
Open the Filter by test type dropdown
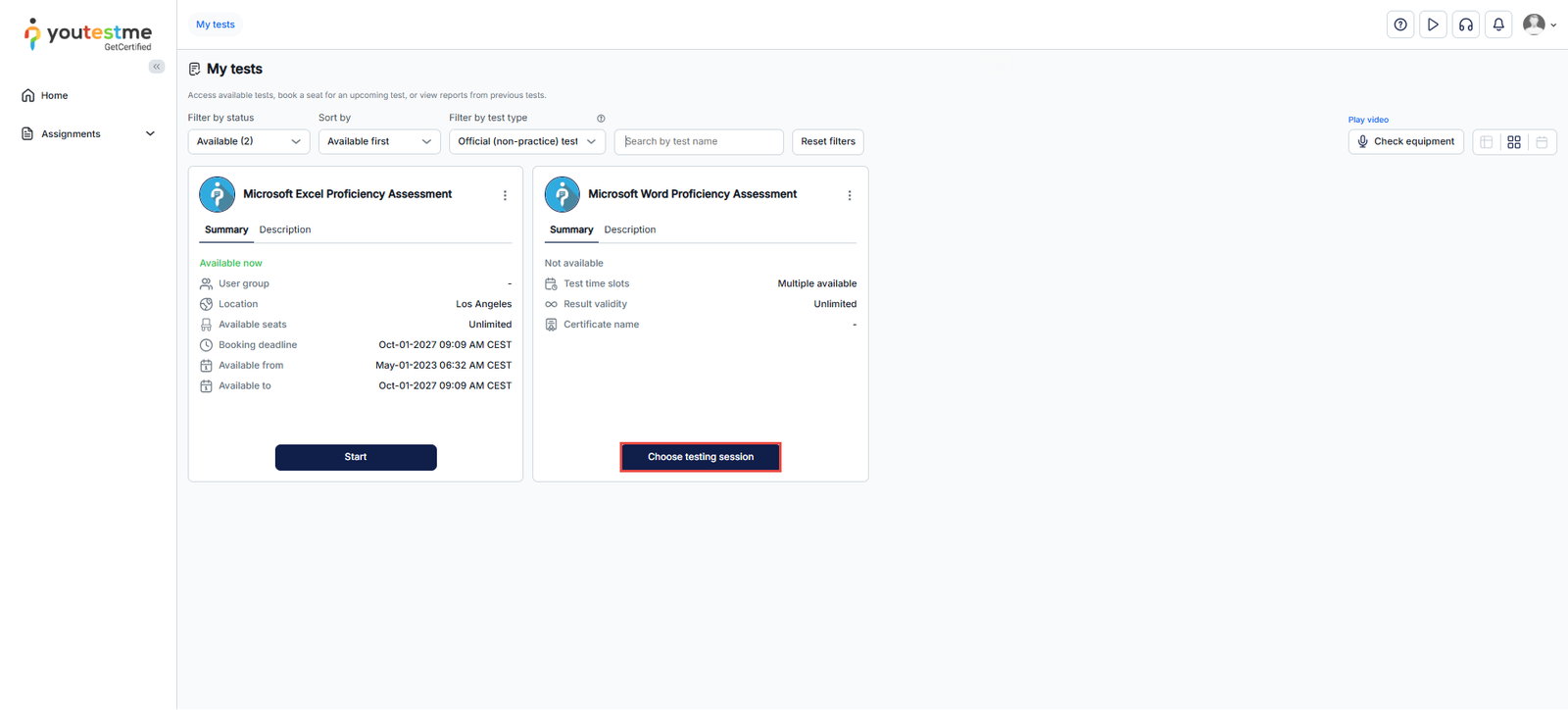pyautogui.click(x=527, y=142)
